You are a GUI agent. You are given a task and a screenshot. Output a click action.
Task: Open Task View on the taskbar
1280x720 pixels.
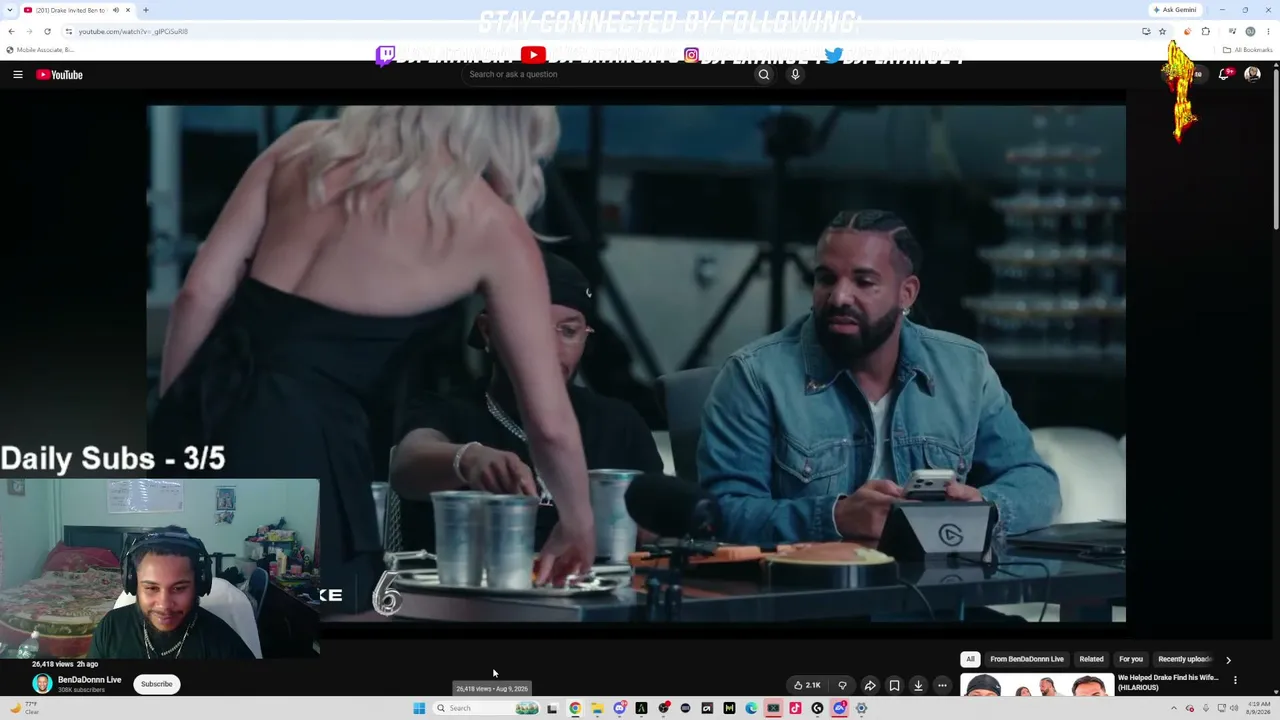(551, 708)
